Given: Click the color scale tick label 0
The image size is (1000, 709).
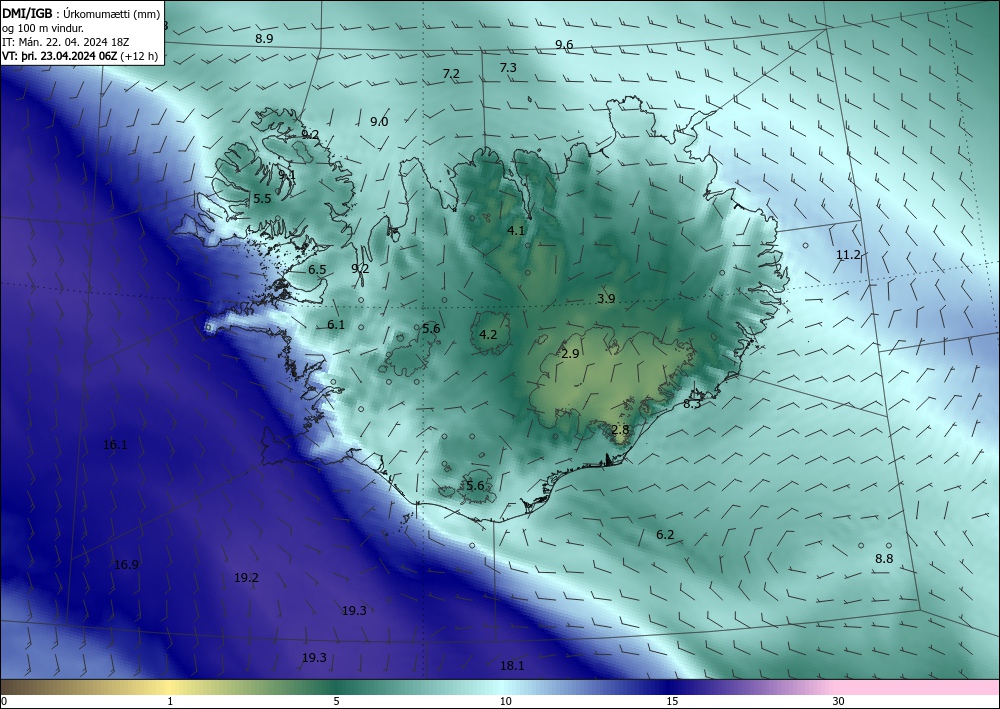Looking at the screenshot, I should [4, 701].
